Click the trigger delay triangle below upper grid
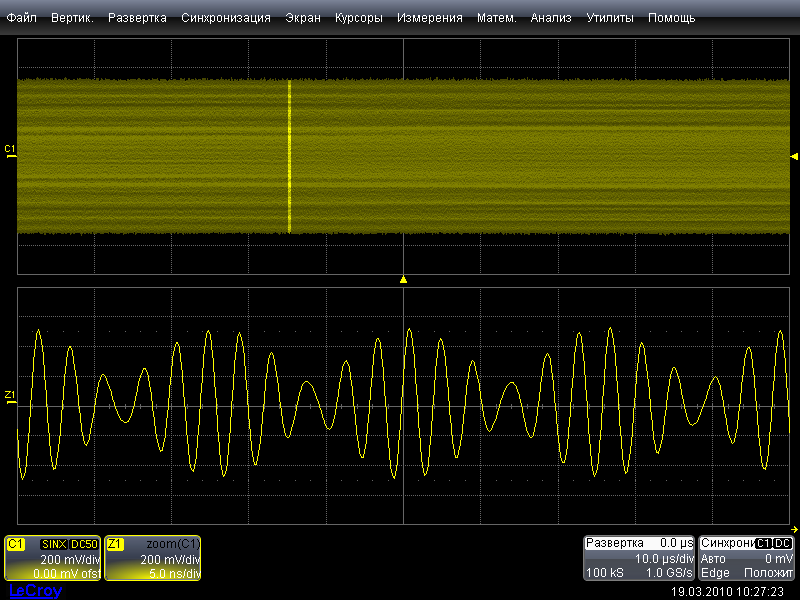This screenshot has width=800, height=600. point(403,280)
